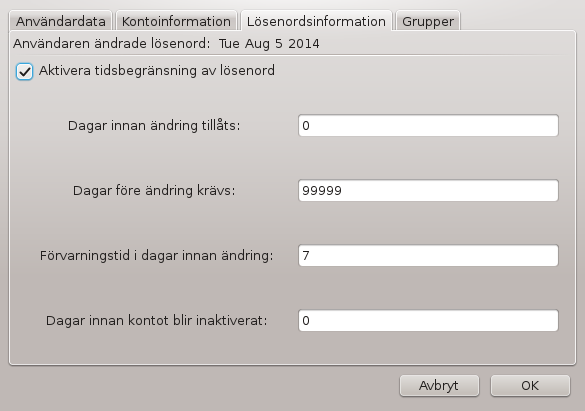Go to the Grupper tab
Screen dimensions: 585x411
(x=428, y=21)
